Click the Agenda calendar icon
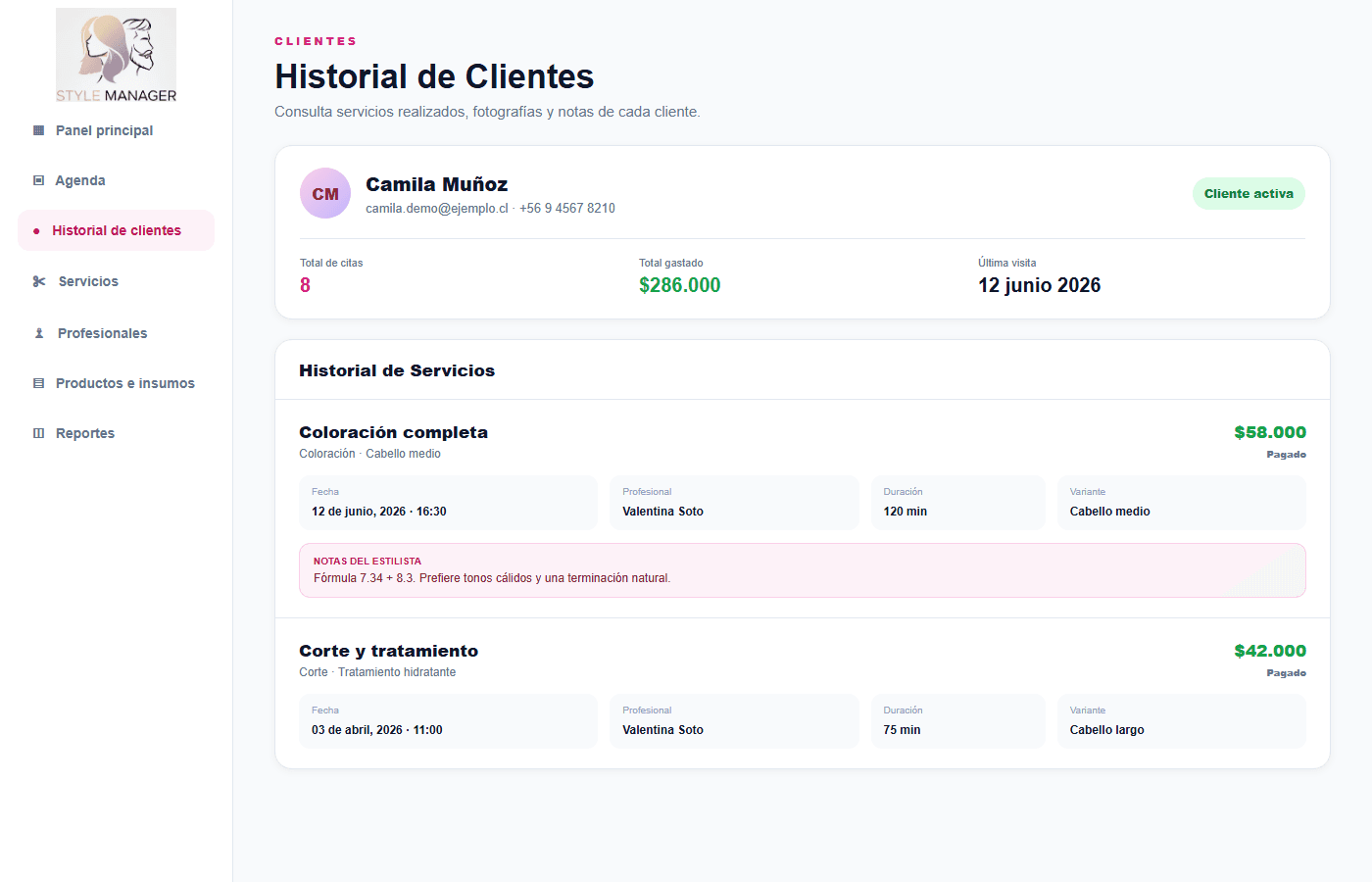The width and height of the screenshot is (1372, 882). (39, 180)
